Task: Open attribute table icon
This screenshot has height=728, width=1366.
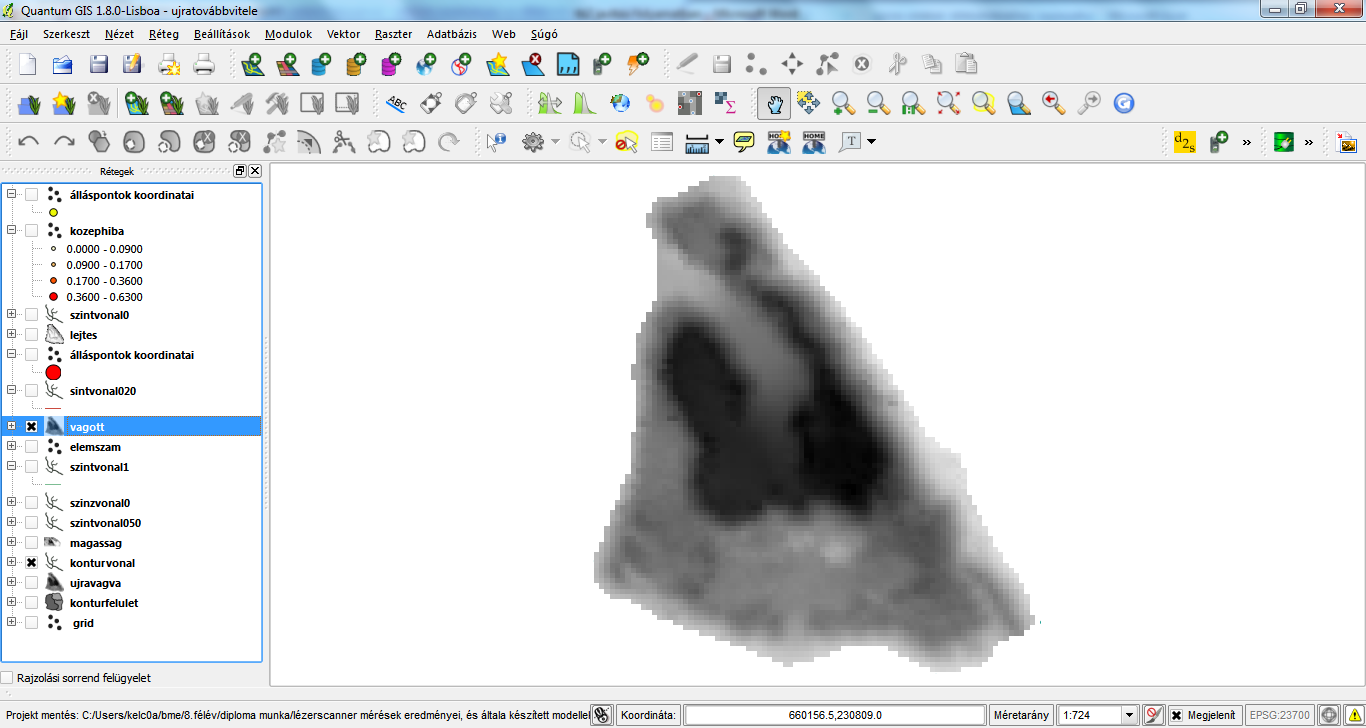Action: [x=662, y=142]
